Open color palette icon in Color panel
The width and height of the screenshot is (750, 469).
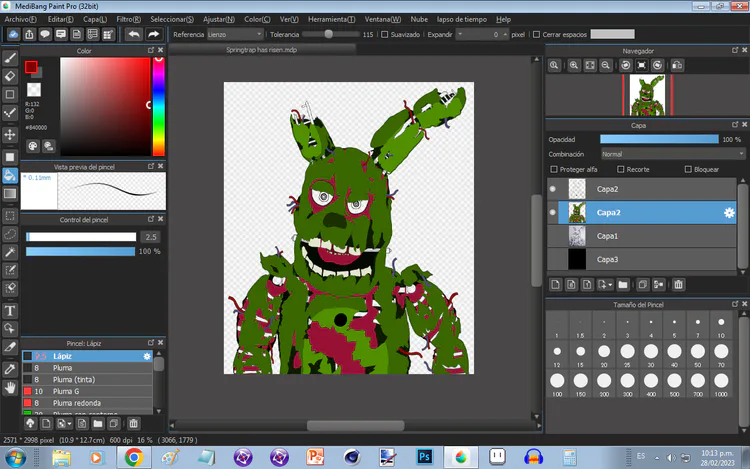click(33, 146)
